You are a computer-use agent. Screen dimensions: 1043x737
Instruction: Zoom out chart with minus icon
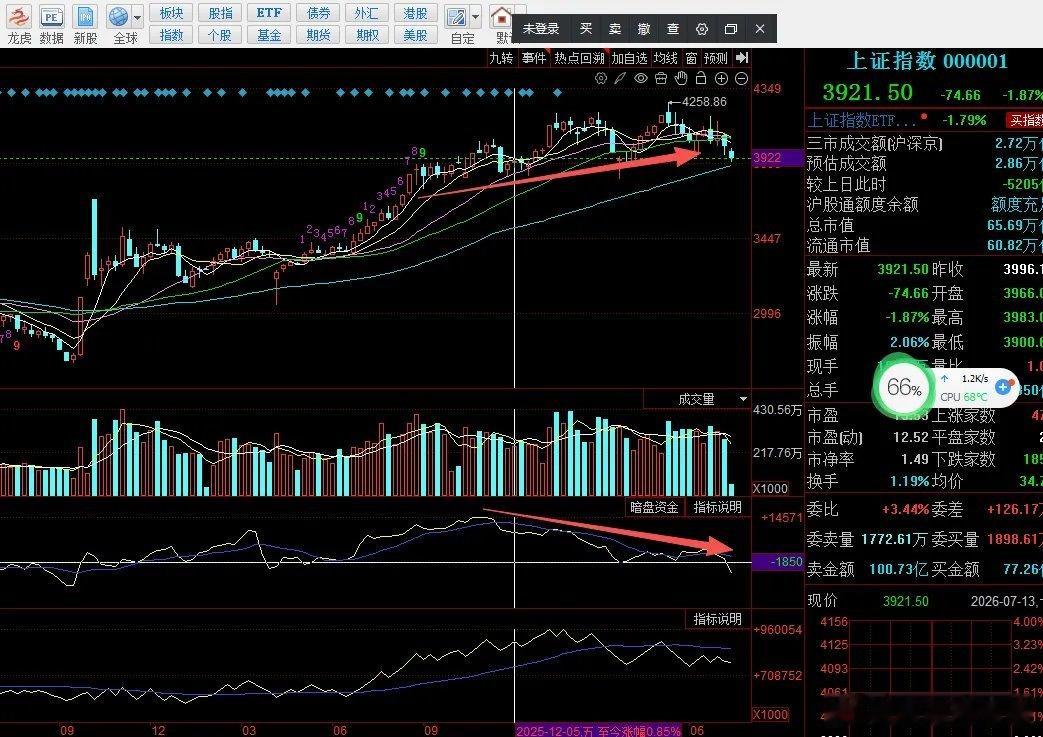pos(741,78)
